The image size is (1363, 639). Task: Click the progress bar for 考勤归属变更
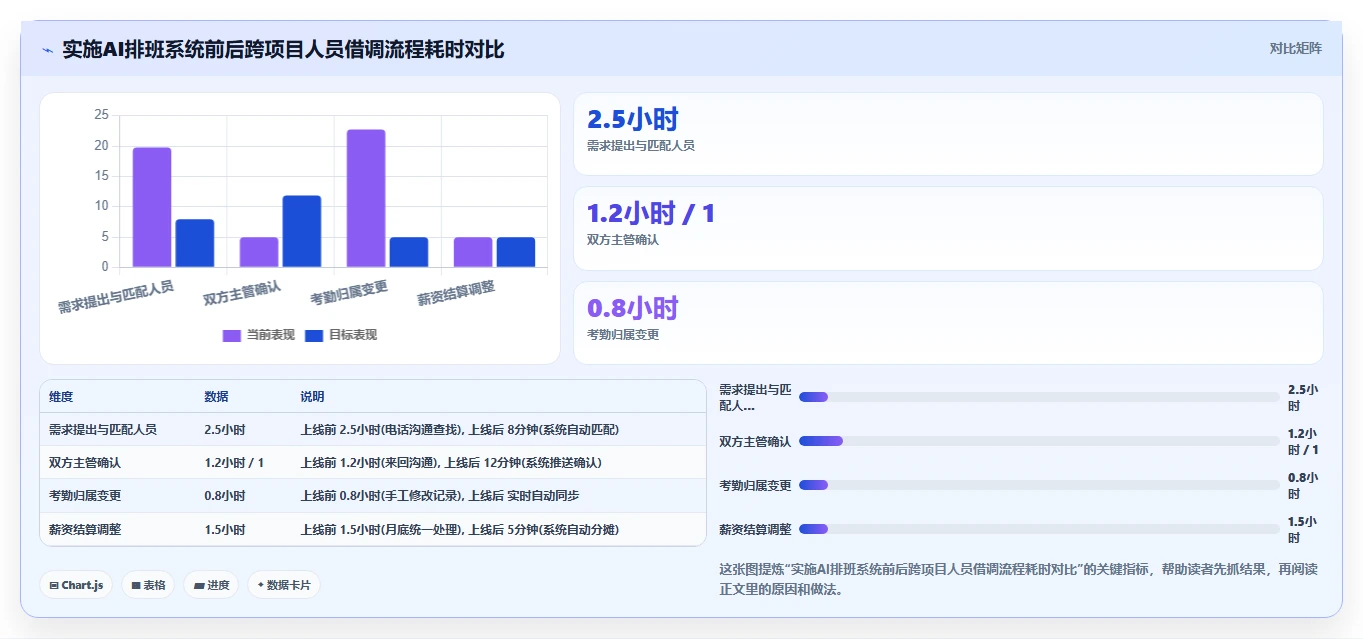point(1039,485)
